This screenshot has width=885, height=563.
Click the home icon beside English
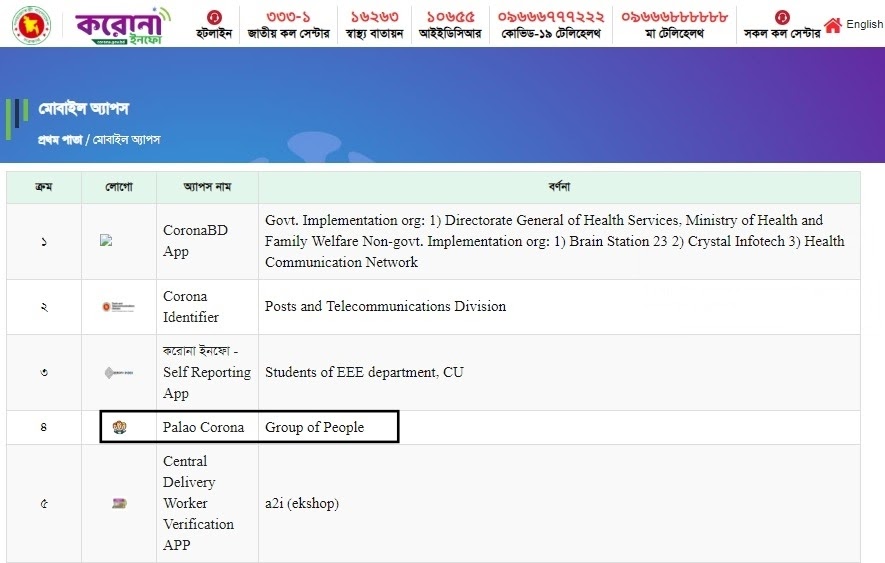point(832,25)
